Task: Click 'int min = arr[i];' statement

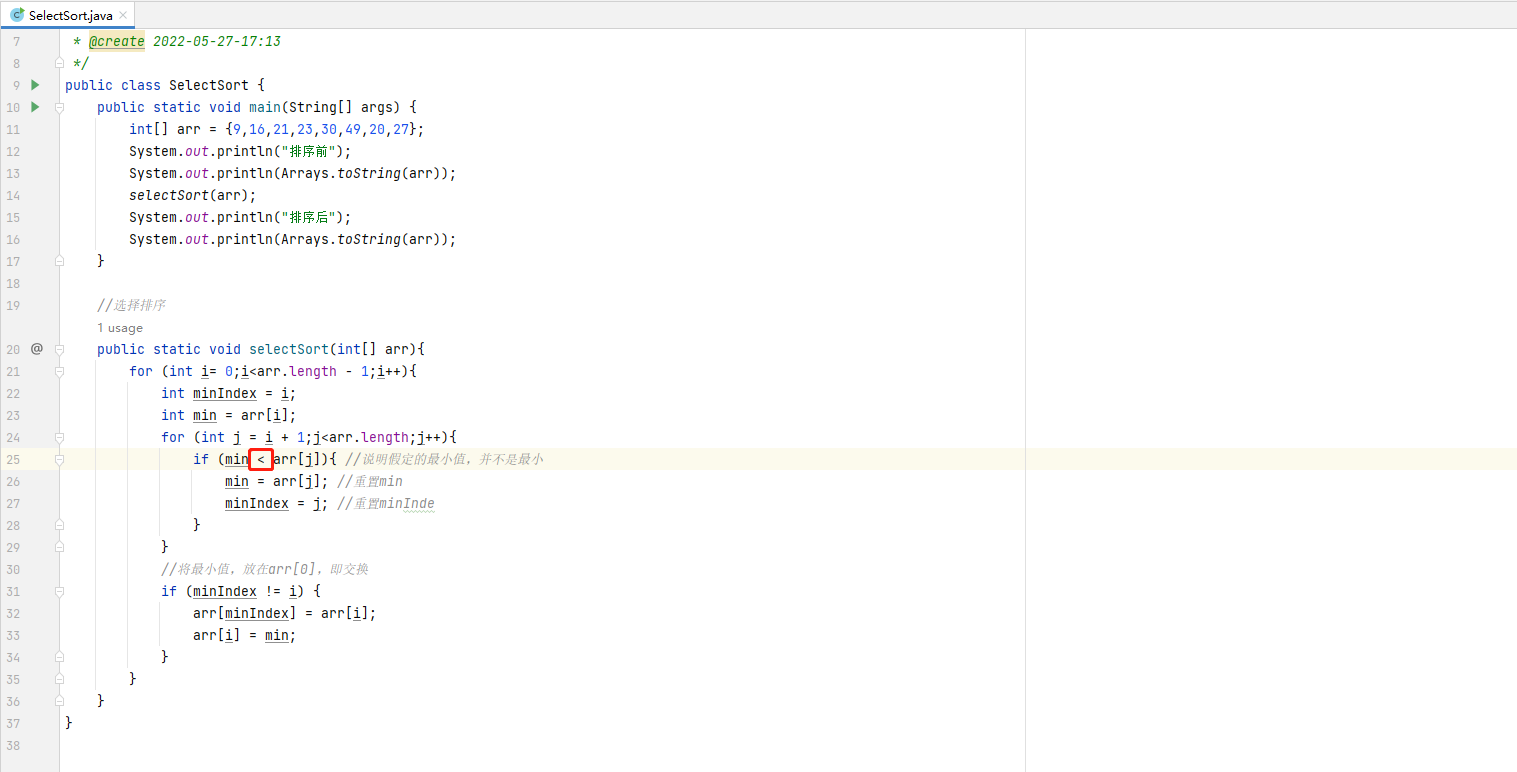Action: 229,415
